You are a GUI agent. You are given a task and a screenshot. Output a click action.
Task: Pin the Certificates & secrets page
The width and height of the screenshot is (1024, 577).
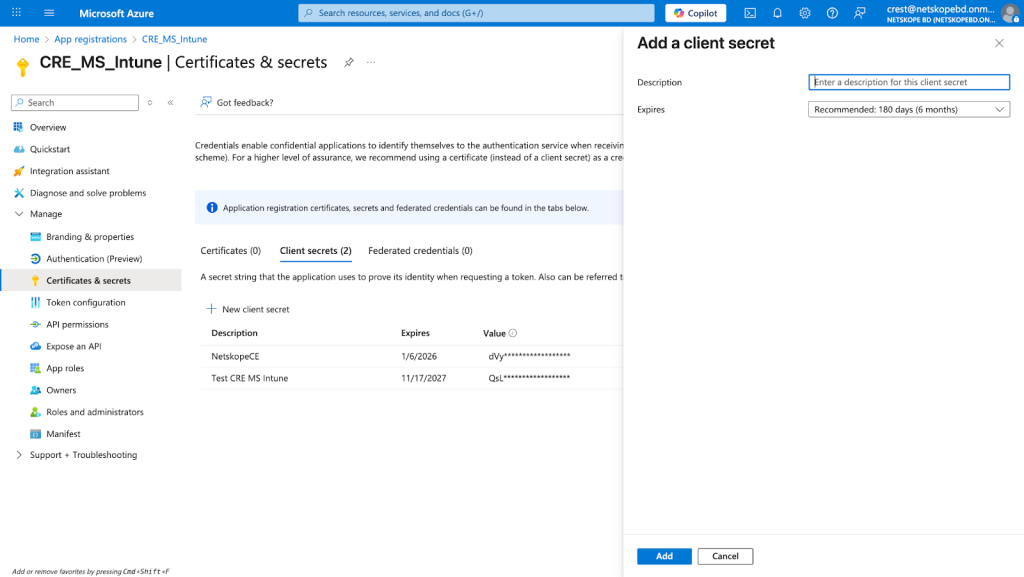pos(349,63)
